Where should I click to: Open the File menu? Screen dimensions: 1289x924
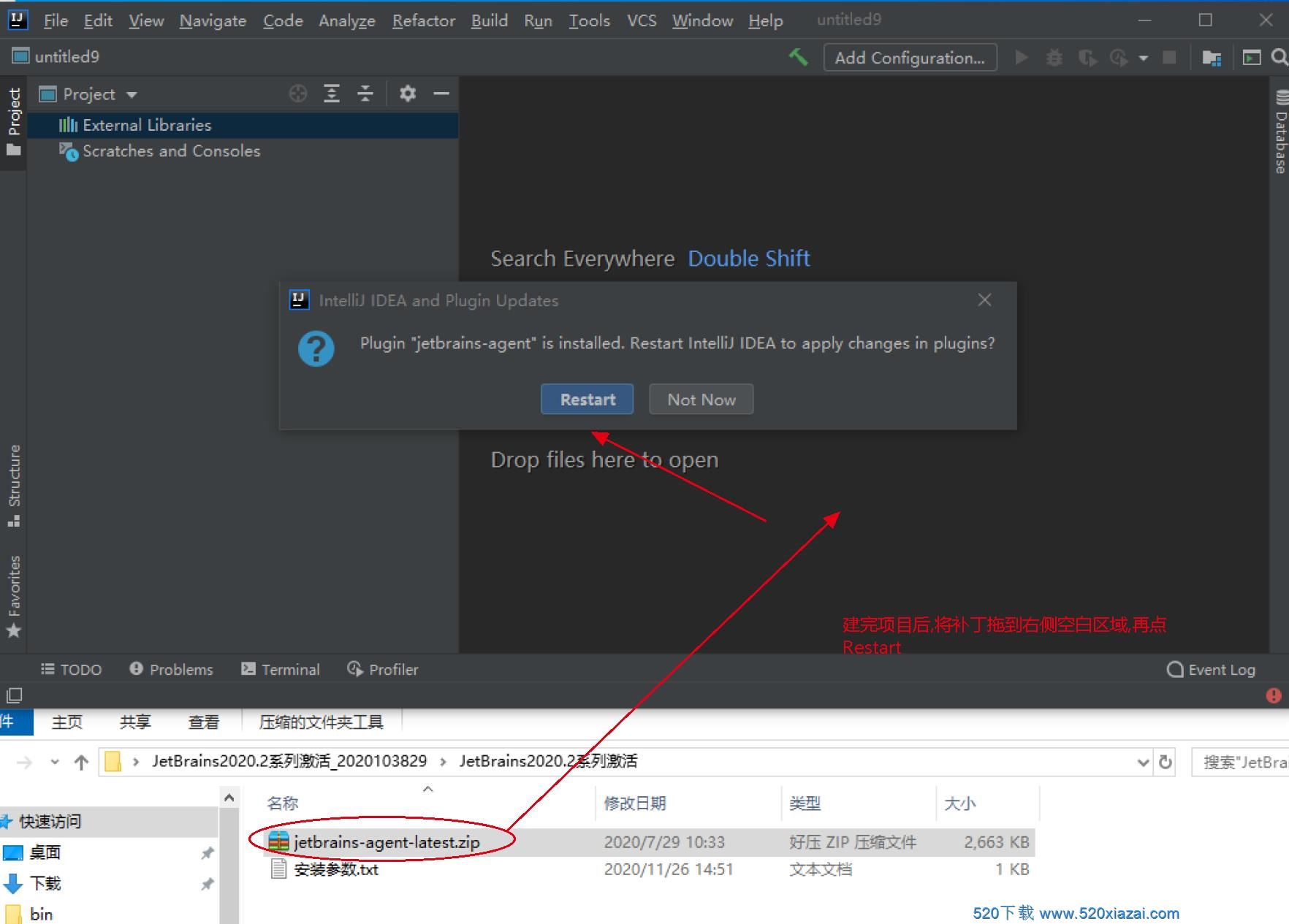(56, 20)
